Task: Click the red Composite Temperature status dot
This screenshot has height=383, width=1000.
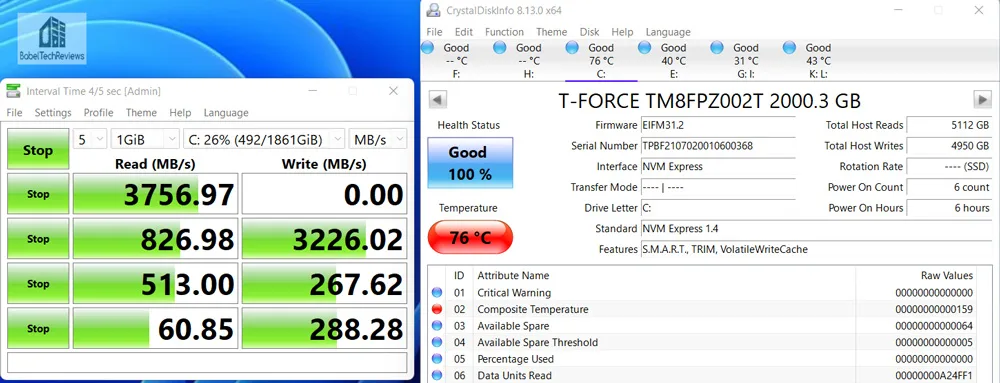Action: click(437, 309)
